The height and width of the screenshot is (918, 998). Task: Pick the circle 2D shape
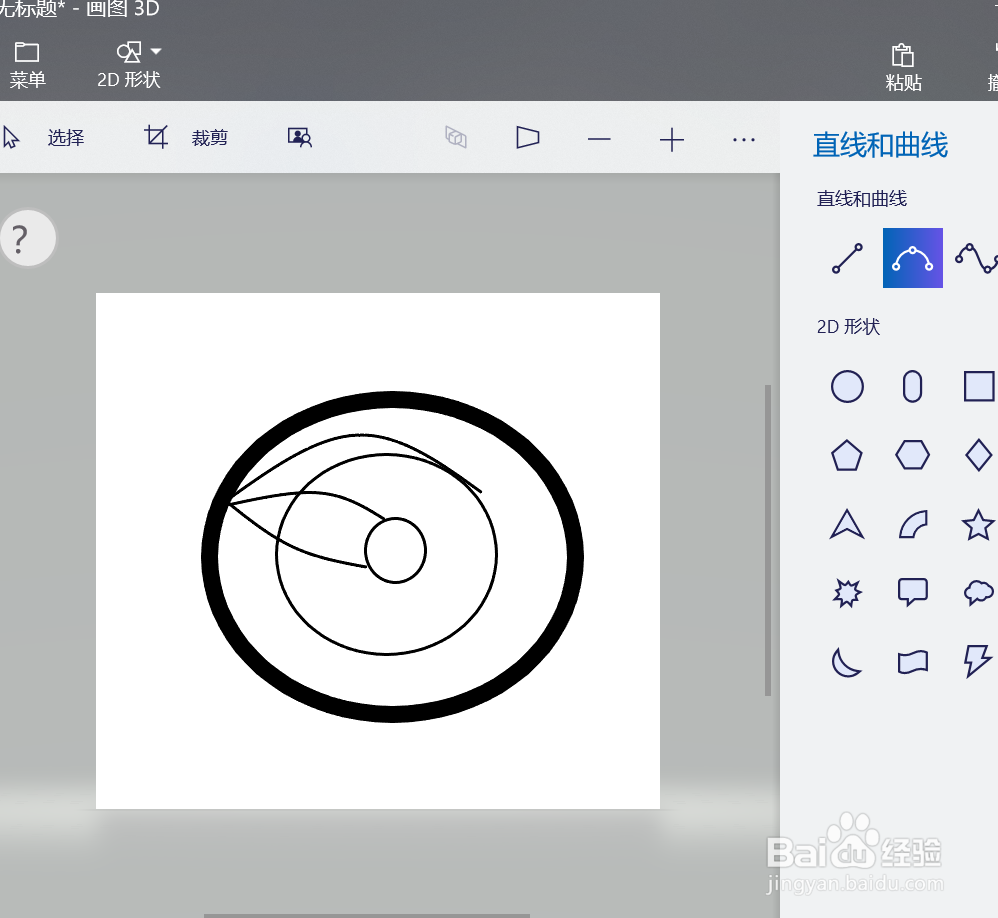click(847, 386)
